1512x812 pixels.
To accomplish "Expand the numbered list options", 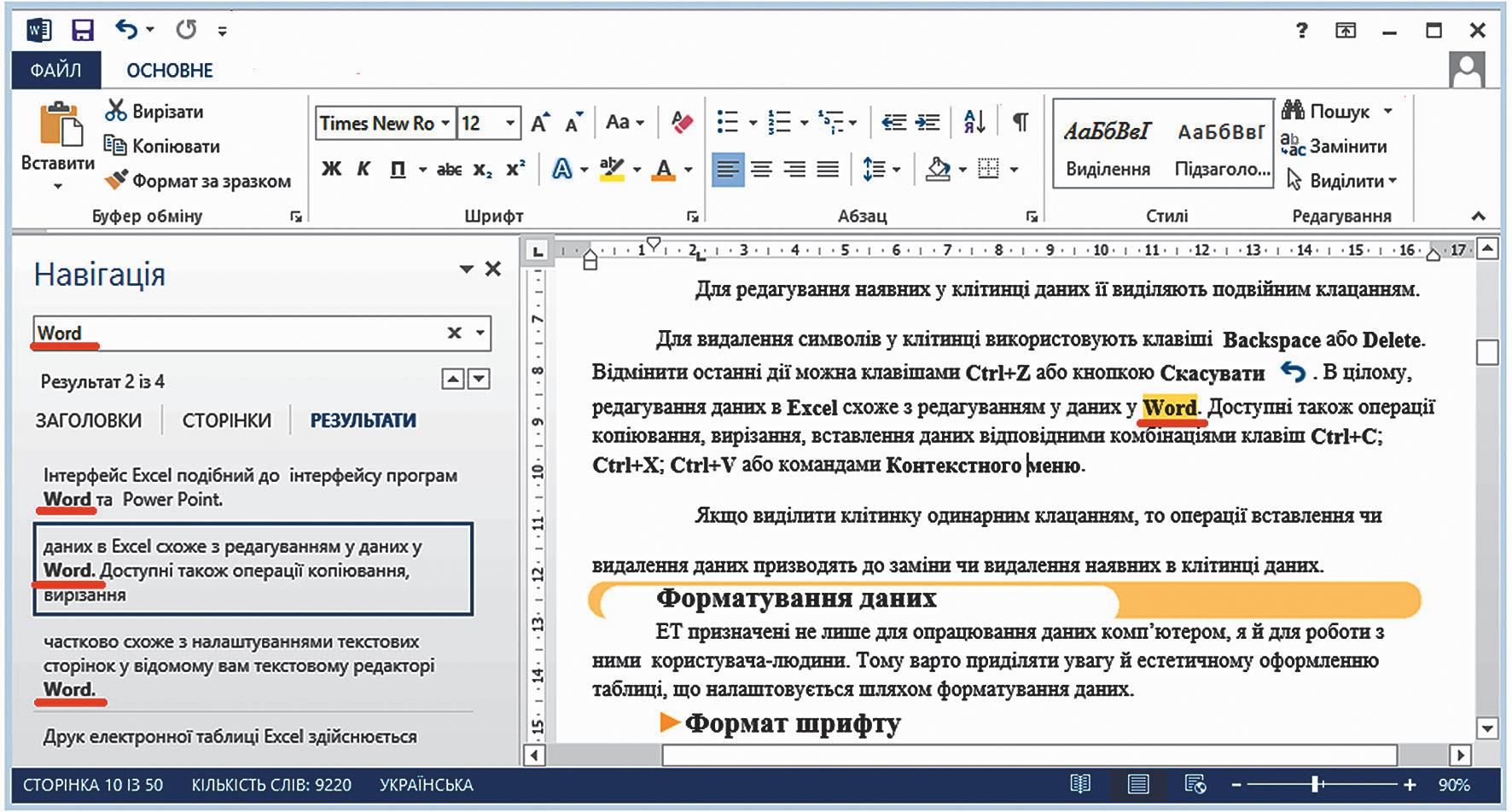I will click(804, 123).
